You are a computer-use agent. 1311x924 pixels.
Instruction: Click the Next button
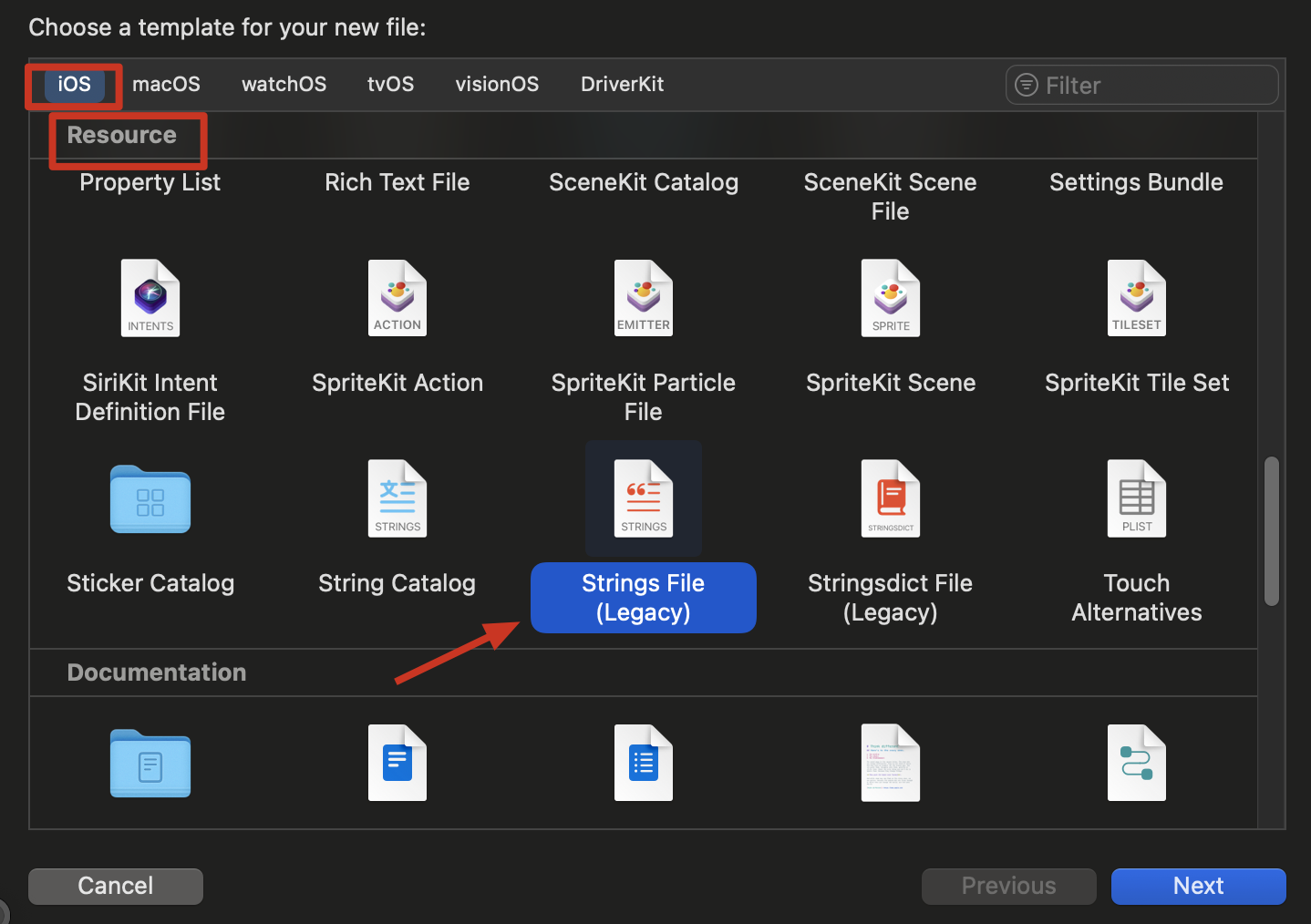click(1199, 886)
